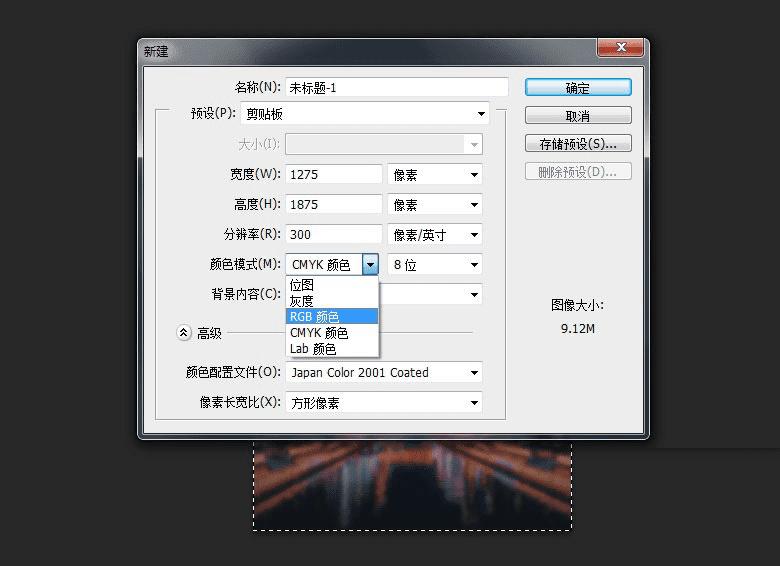780x566 pixels.
Task: Select Lab 颜色 from the color mode list
Action: [332, 349]
